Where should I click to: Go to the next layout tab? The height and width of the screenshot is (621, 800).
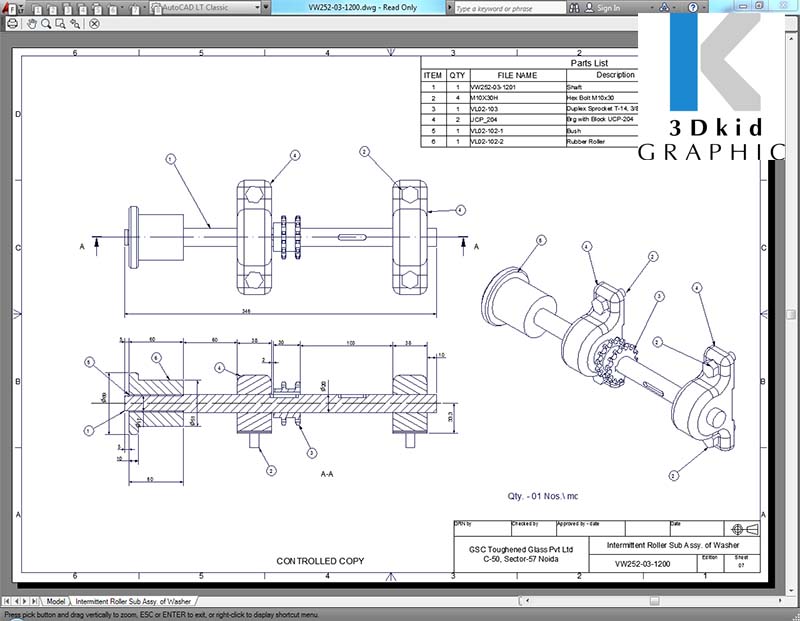pos(24,601)
